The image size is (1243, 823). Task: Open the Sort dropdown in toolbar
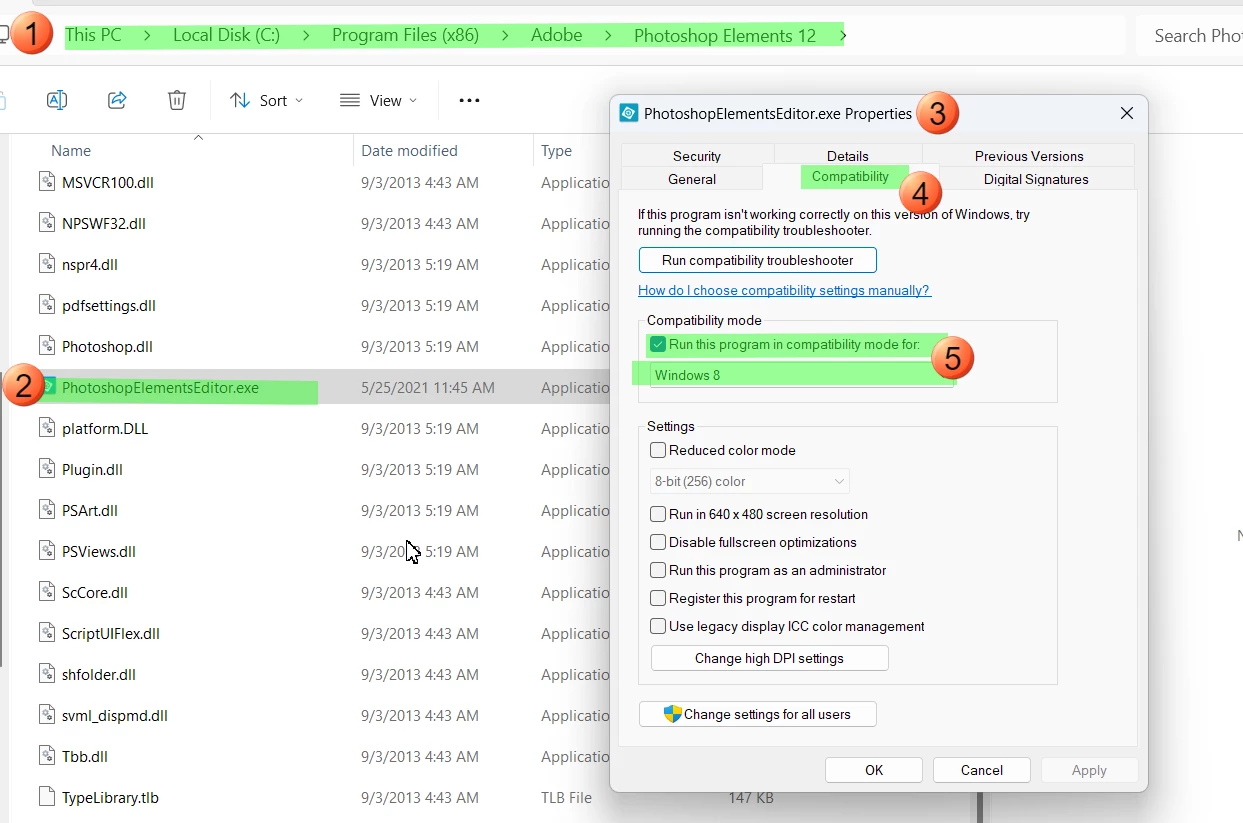(x=266, y=100)
